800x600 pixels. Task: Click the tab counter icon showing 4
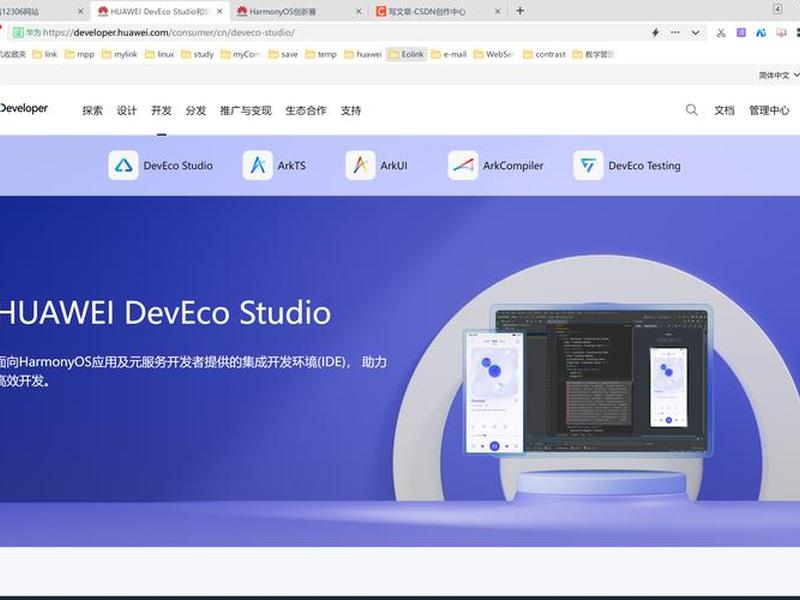[777, 9]
